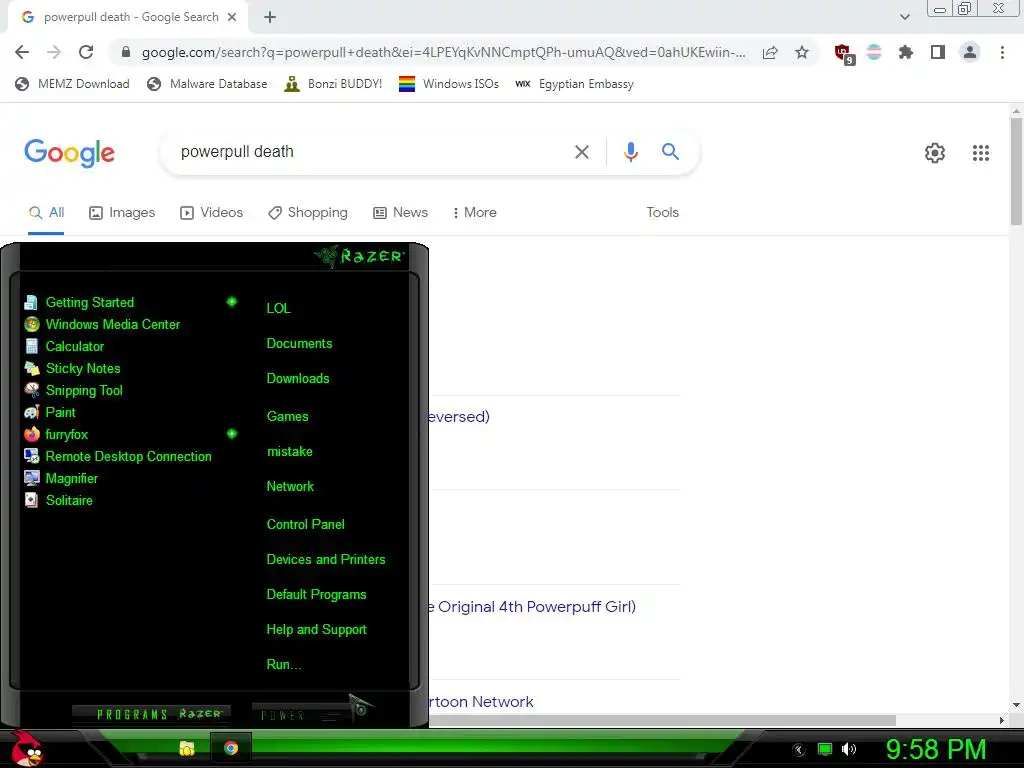Open Control Panel
Image resolution: width=1024 pixels, height=768 pixels.
coord(305,524)
